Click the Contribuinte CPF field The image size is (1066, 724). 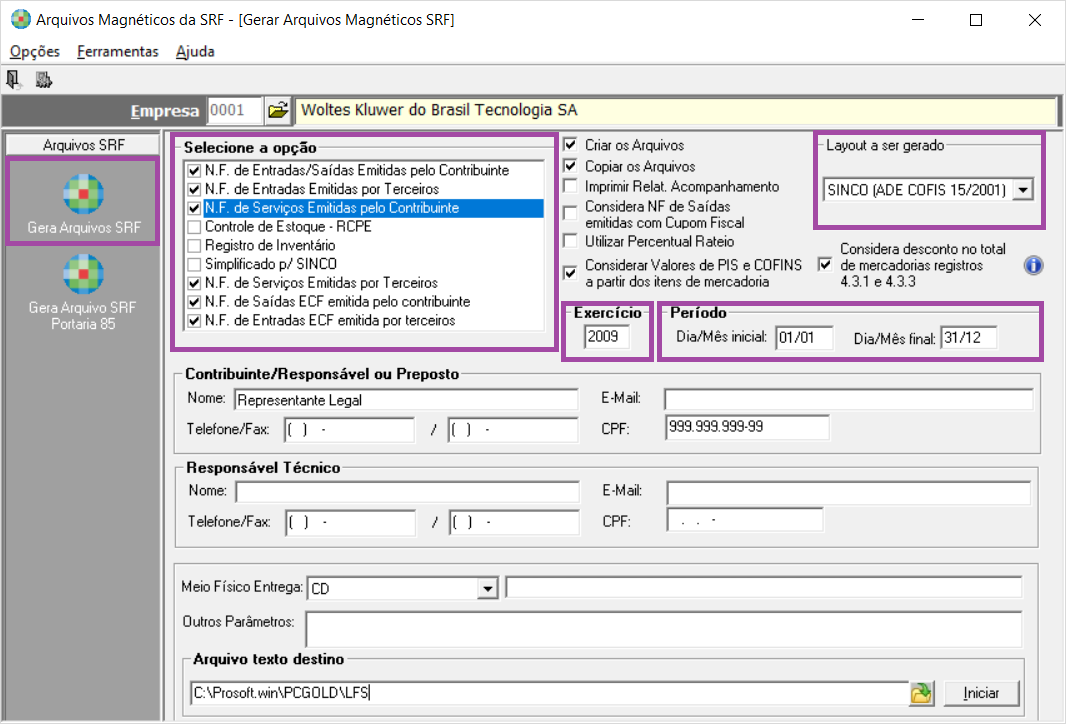(x=747, y=427)
